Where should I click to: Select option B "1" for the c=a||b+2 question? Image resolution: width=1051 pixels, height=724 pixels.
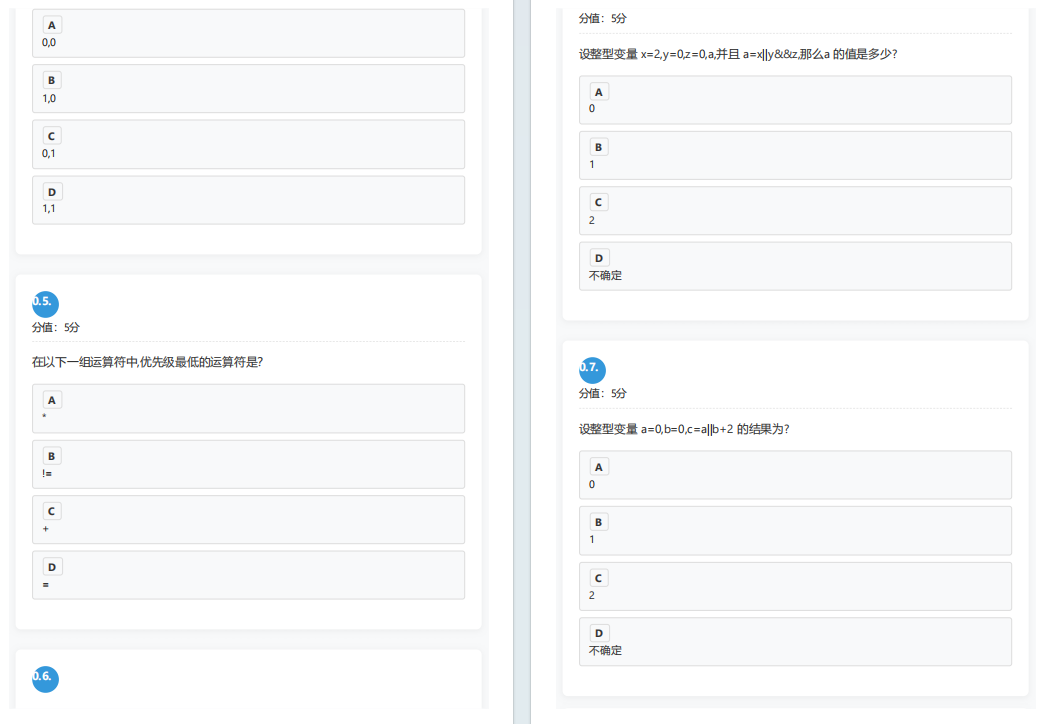(795, 530)
